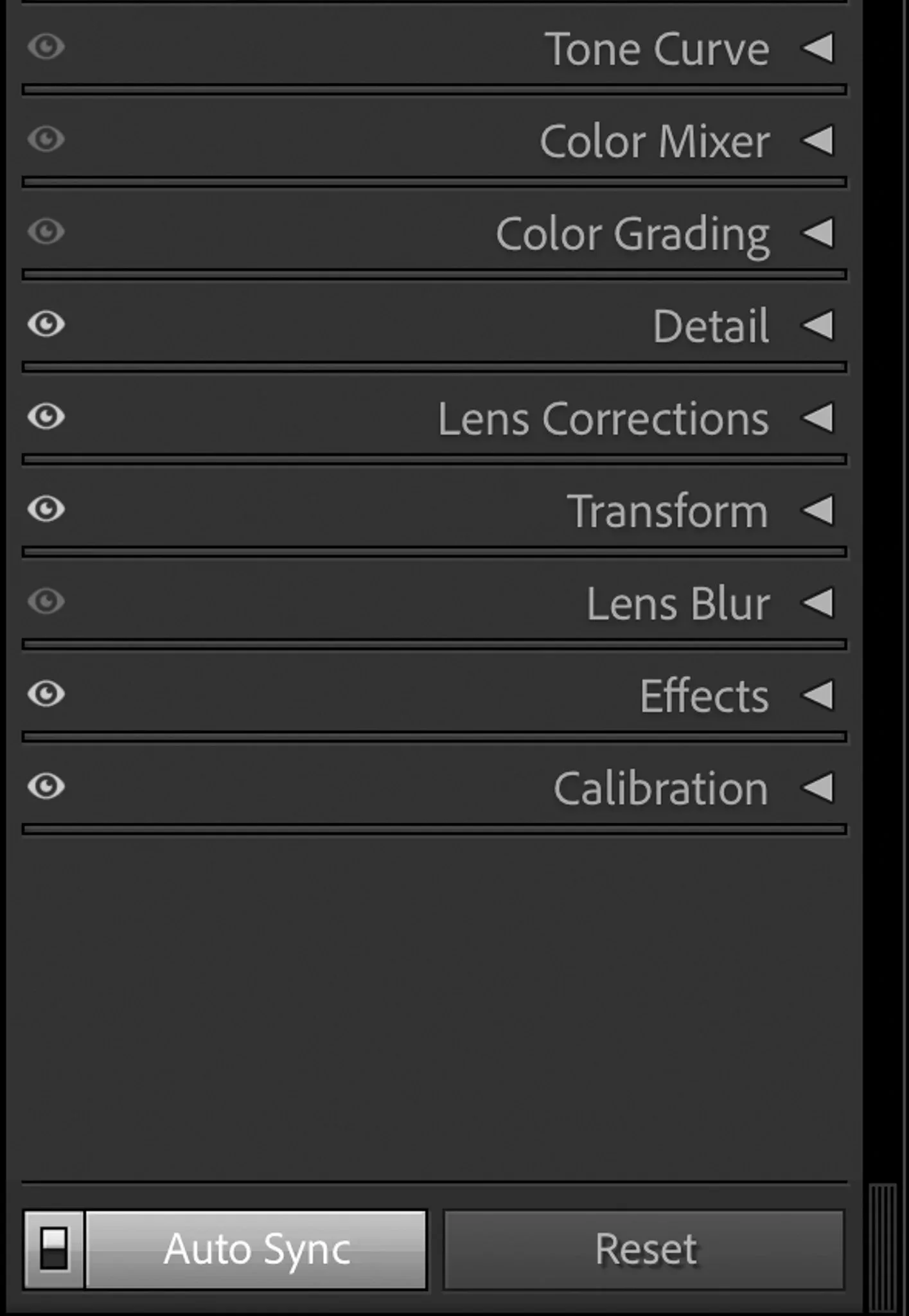Flip the Auto Sync toggle switch
This screenshot has height=1316, width=909.
(54, 1250)
